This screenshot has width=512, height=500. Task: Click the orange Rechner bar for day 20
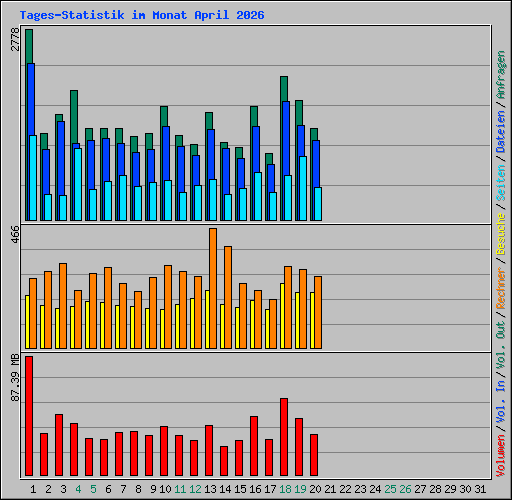[318, 313]
